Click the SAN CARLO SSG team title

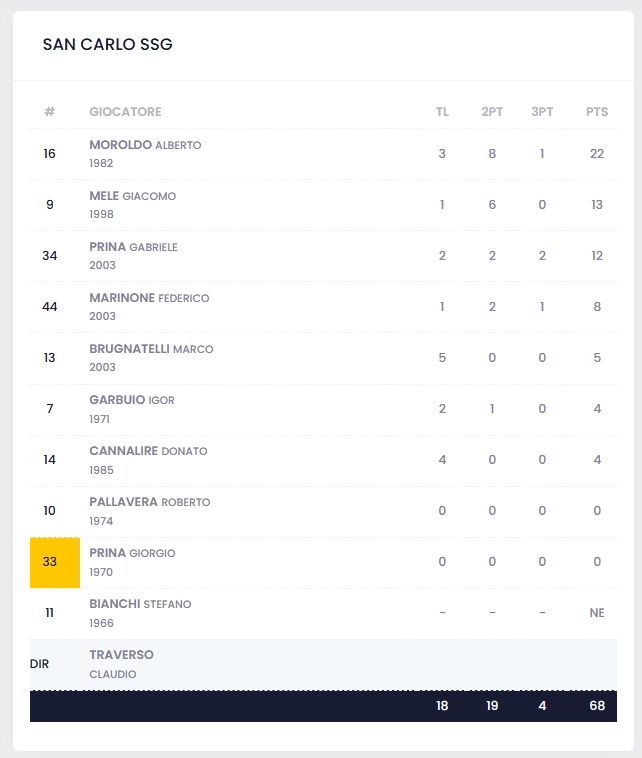[107, 46]
